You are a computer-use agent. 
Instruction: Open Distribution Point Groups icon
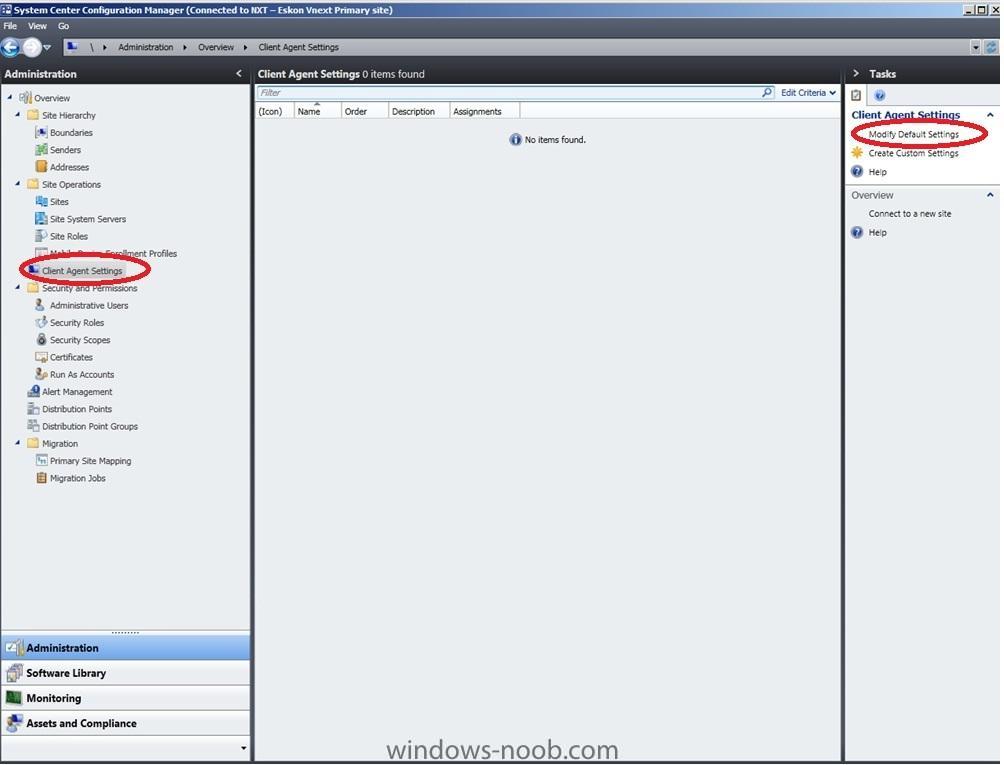tap(33, 426)
